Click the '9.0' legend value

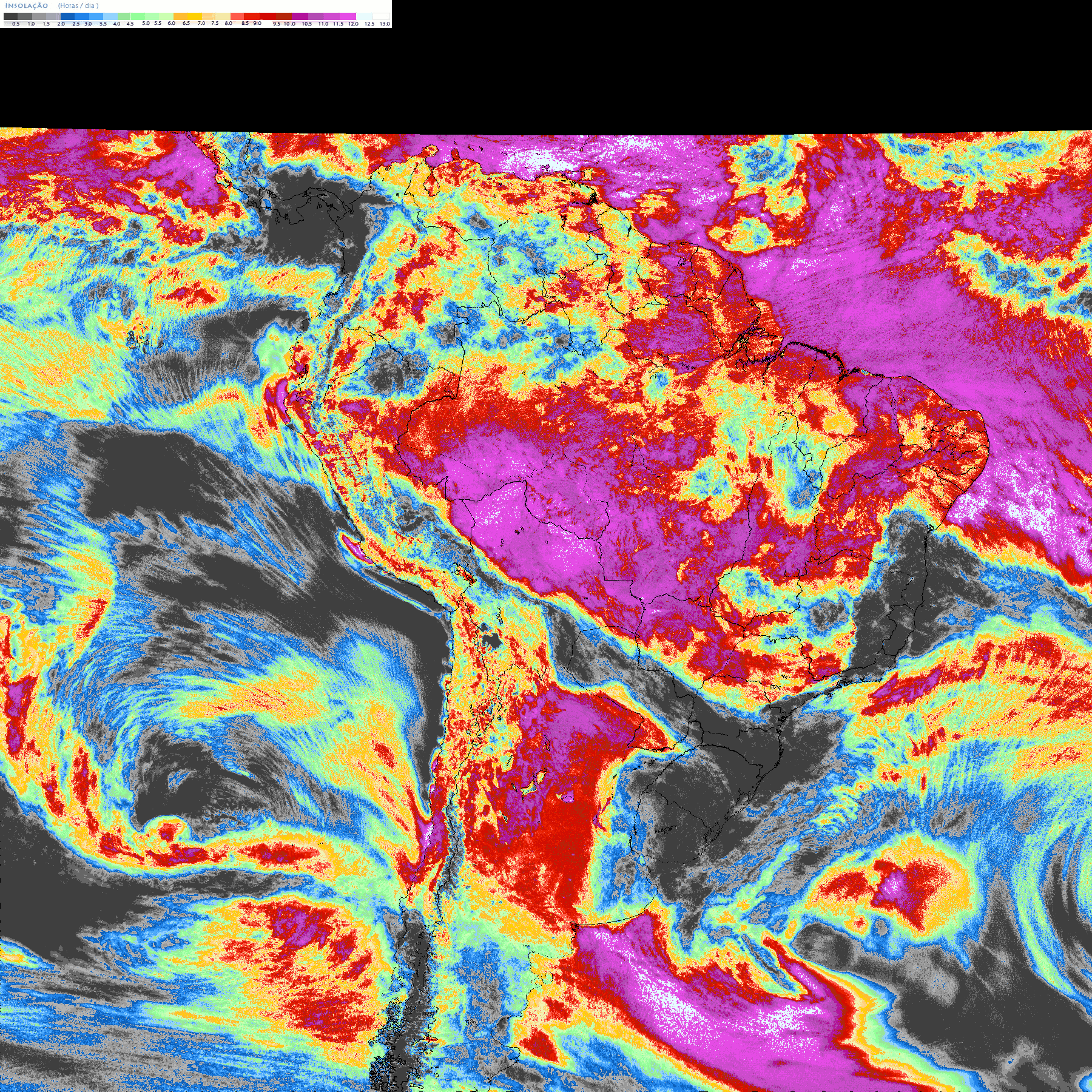(x=257, y=23)
